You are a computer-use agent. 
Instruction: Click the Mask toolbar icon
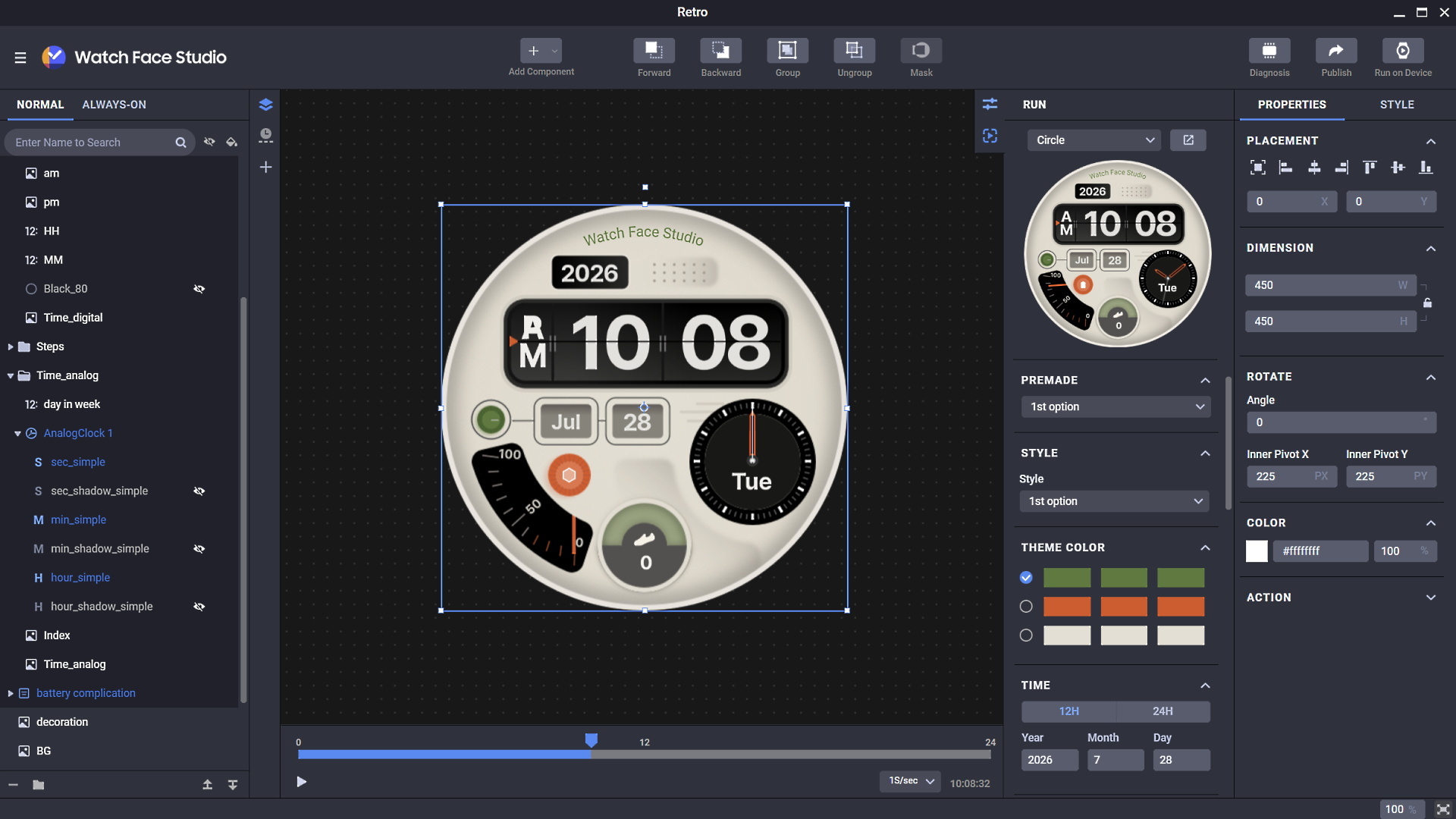(x=921, y=51)
